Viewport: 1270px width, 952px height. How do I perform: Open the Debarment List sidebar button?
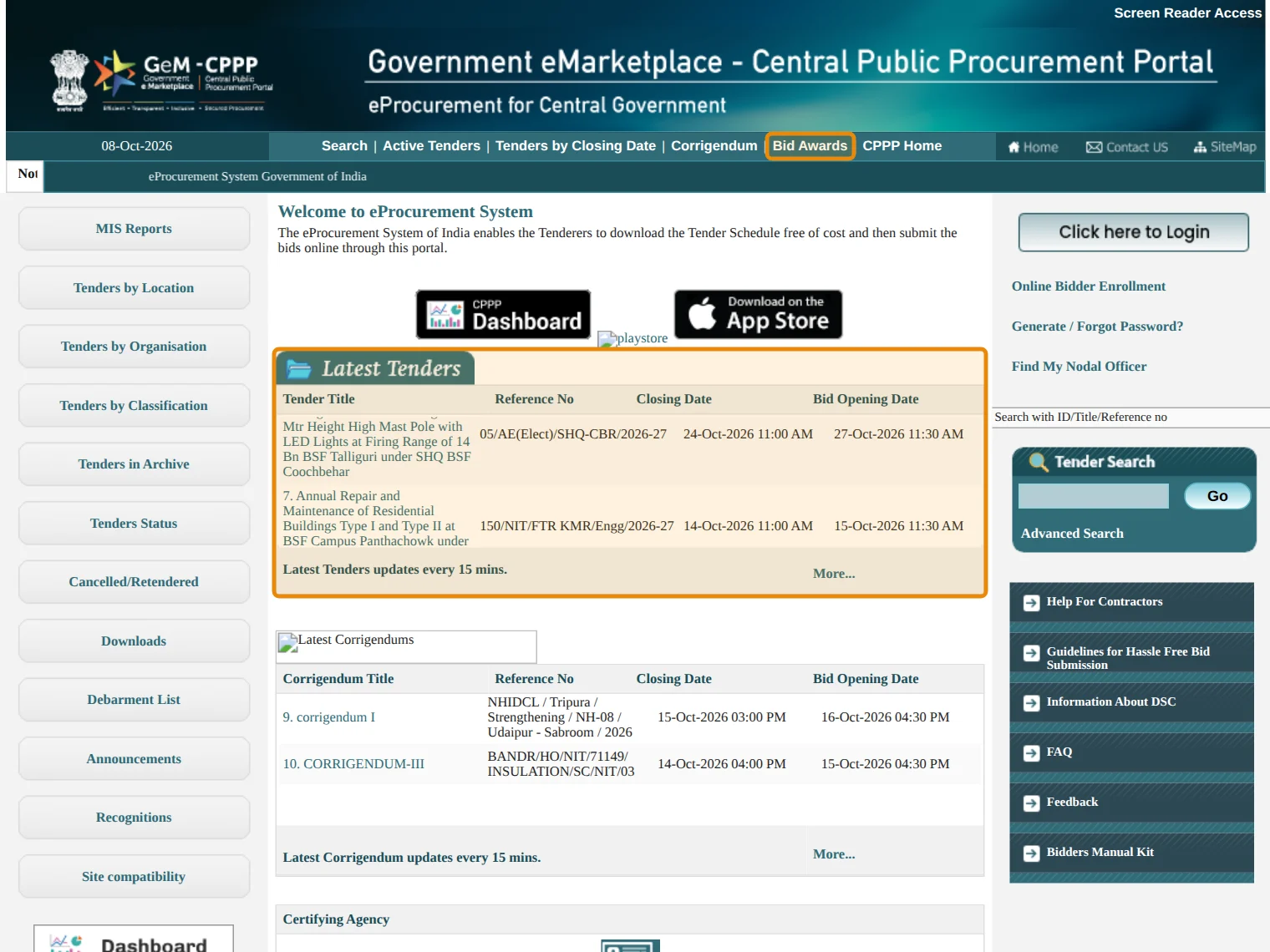click(x=134, y=700)
